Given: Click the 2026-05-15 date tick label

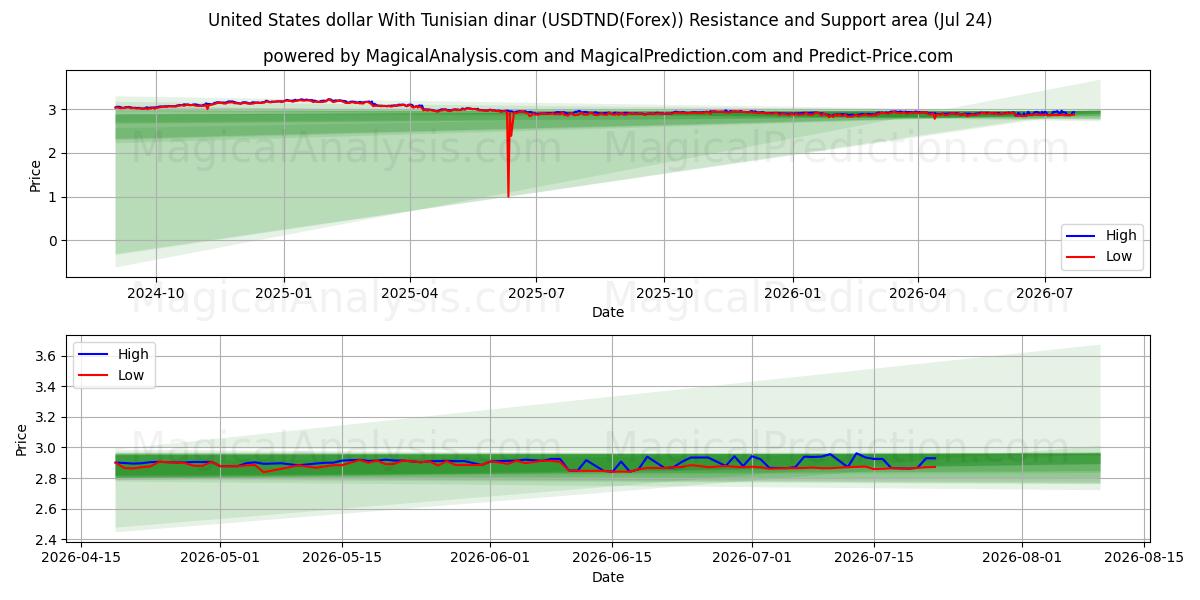Looking at the screenshot, I should point(342,559).
